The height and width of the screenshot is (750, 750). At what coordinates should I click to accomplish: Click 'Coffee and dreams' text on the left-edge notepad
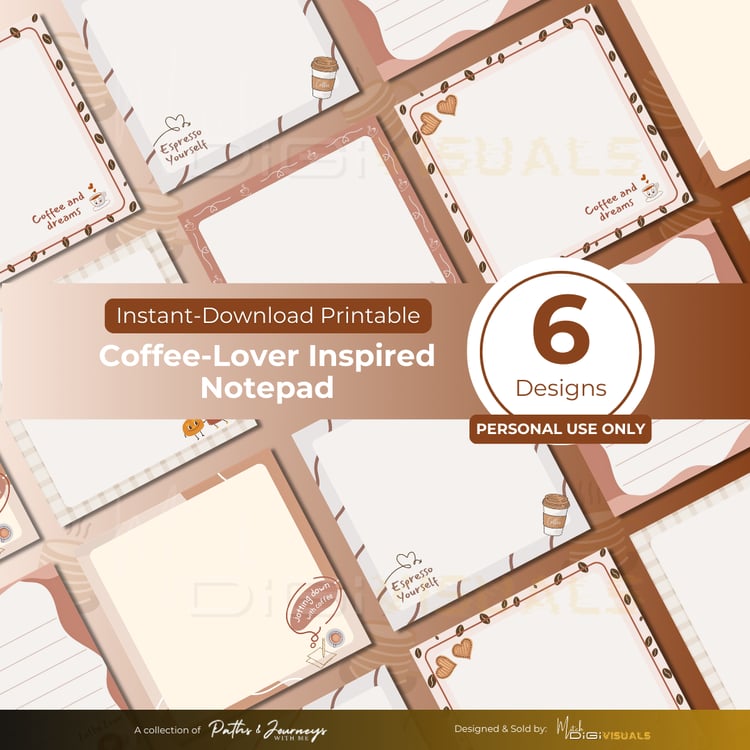[59, 210]
